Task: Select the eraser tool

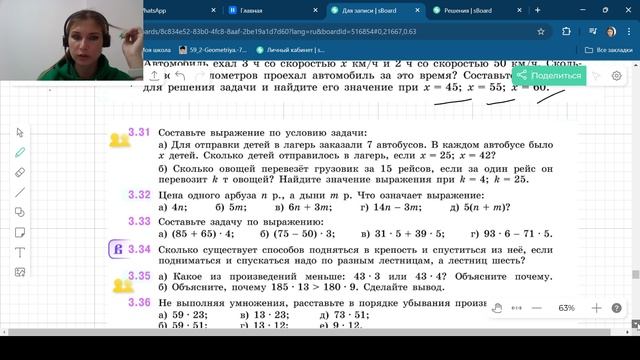Action: coord(20,172)
